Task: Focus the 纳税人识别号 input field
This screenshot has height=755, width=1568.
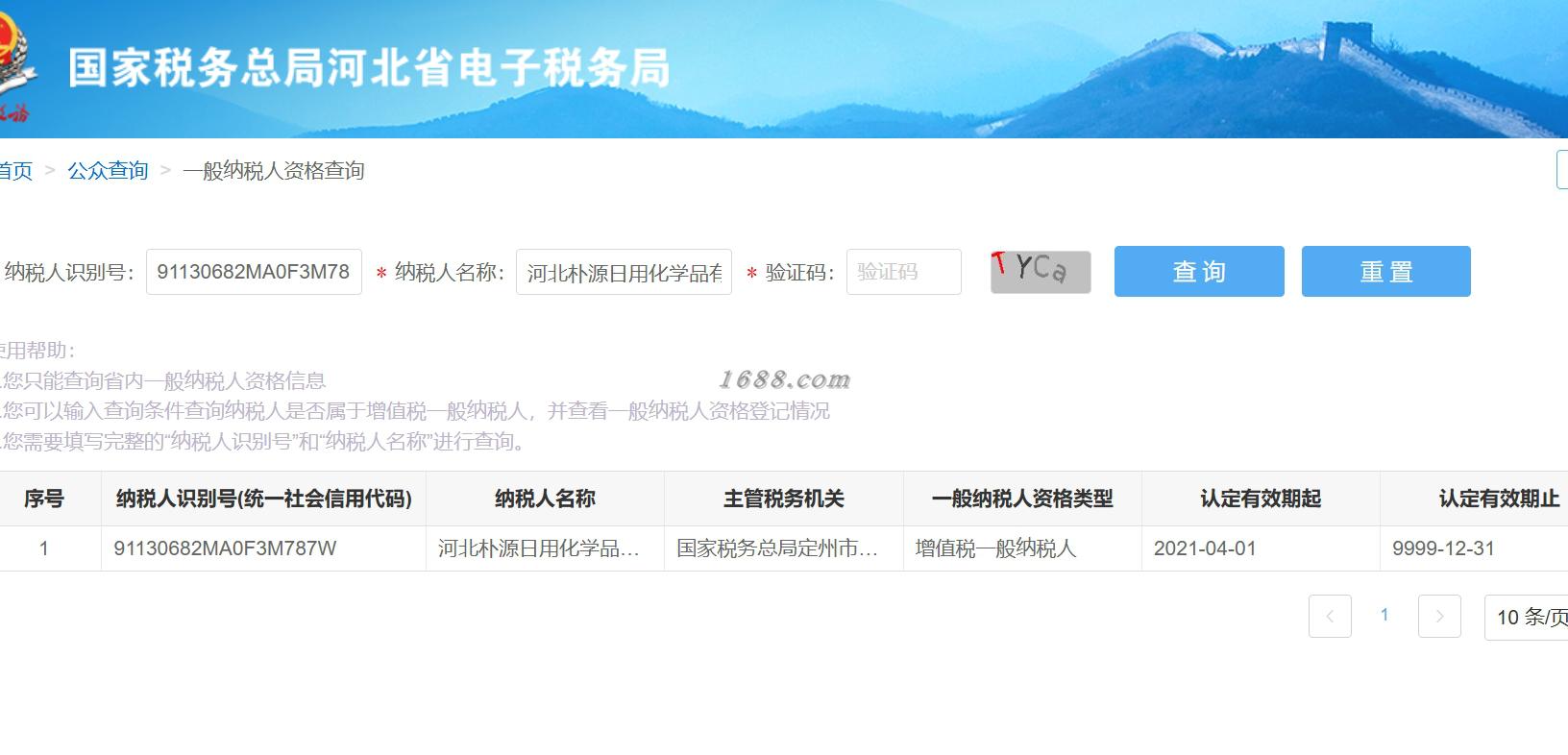Action: point(254,272)
